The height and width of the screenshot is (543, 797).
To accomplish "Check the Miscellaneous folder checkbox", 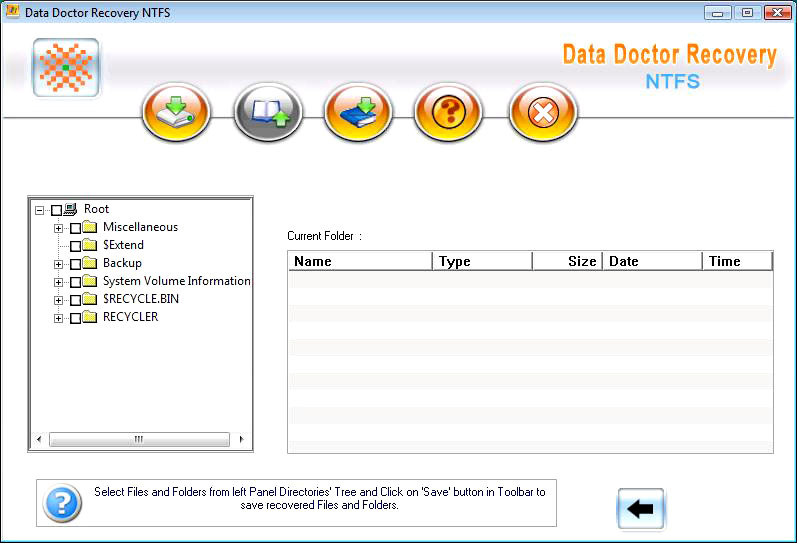I will [x=75, y=228].
